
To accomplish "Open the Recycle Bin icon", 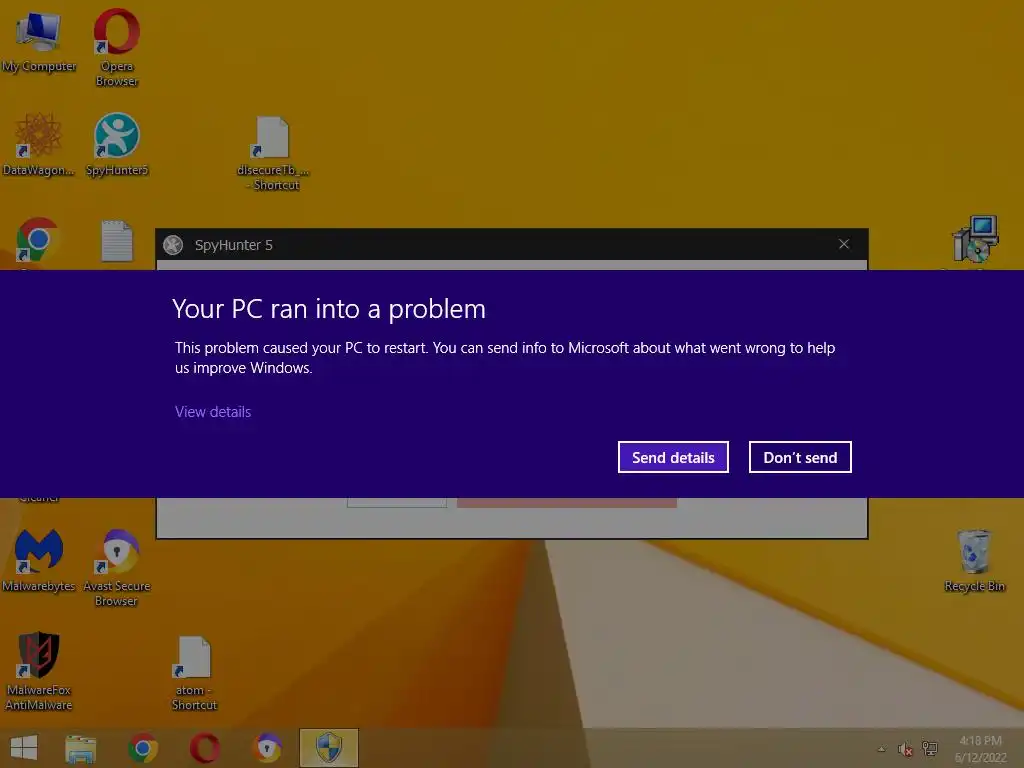I will [974, 560].
